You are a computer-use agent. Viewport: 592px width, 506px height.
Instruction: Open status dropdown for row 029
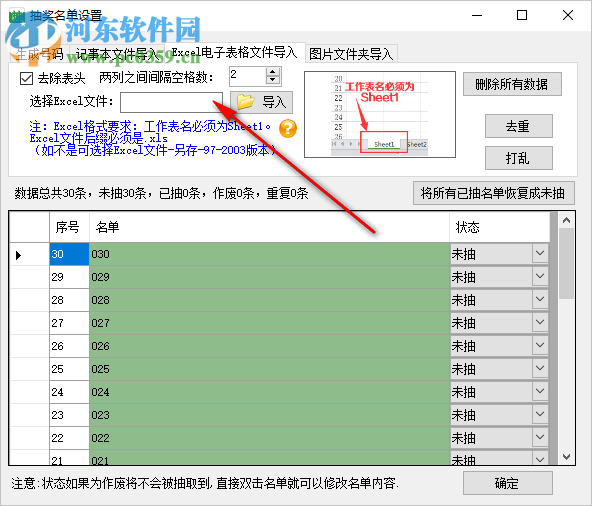[x=540, y=277]
